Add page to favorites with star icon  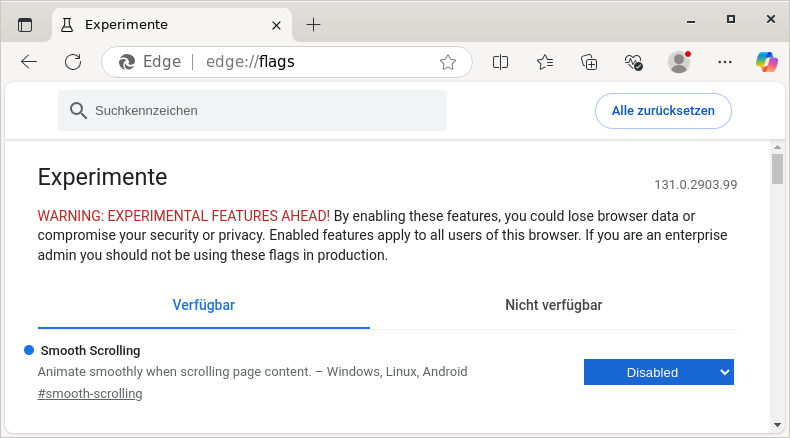click(x=448, y=62)
